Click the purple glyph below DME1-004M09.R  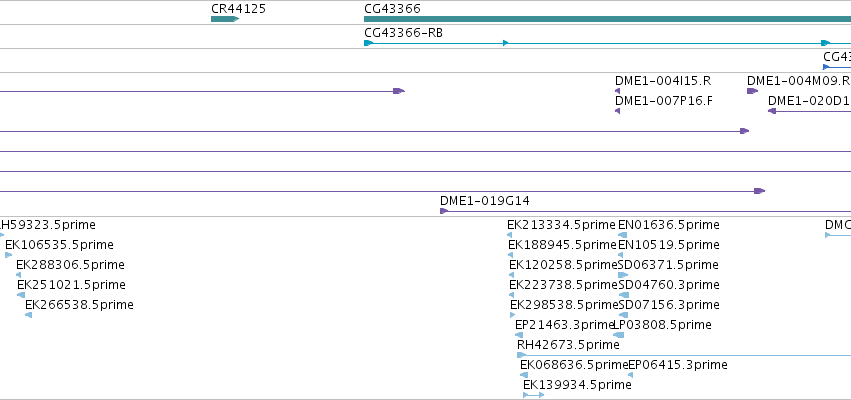click(x=752, y=91)
